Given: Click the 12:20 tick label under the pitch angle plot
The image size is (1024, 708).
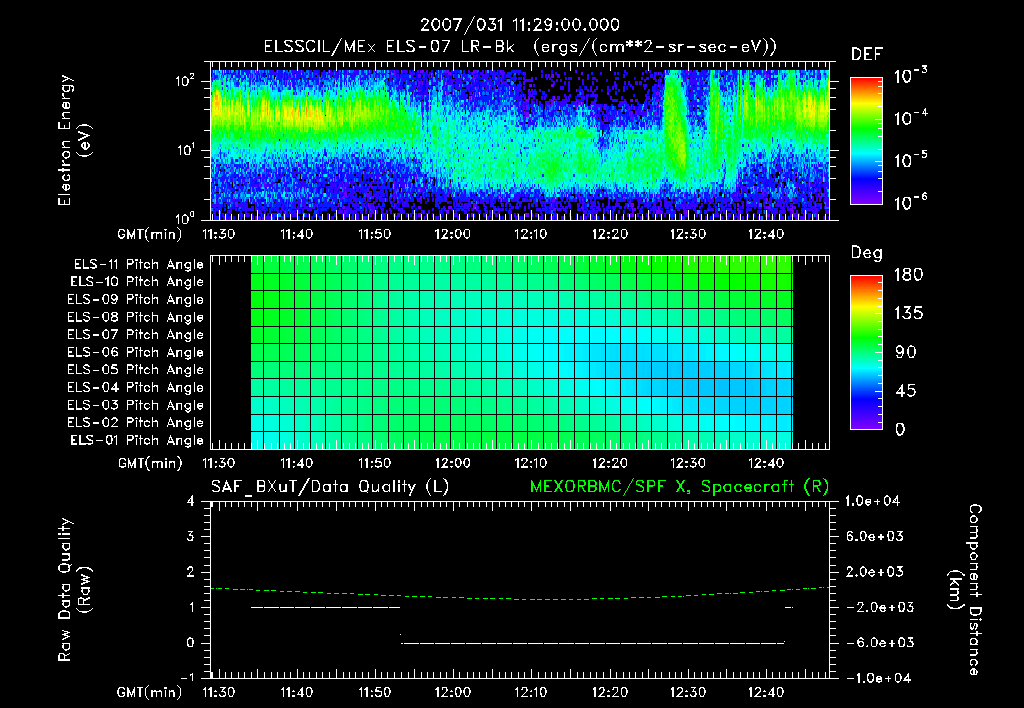Looking at the screenshot, I should coord(609,463).
